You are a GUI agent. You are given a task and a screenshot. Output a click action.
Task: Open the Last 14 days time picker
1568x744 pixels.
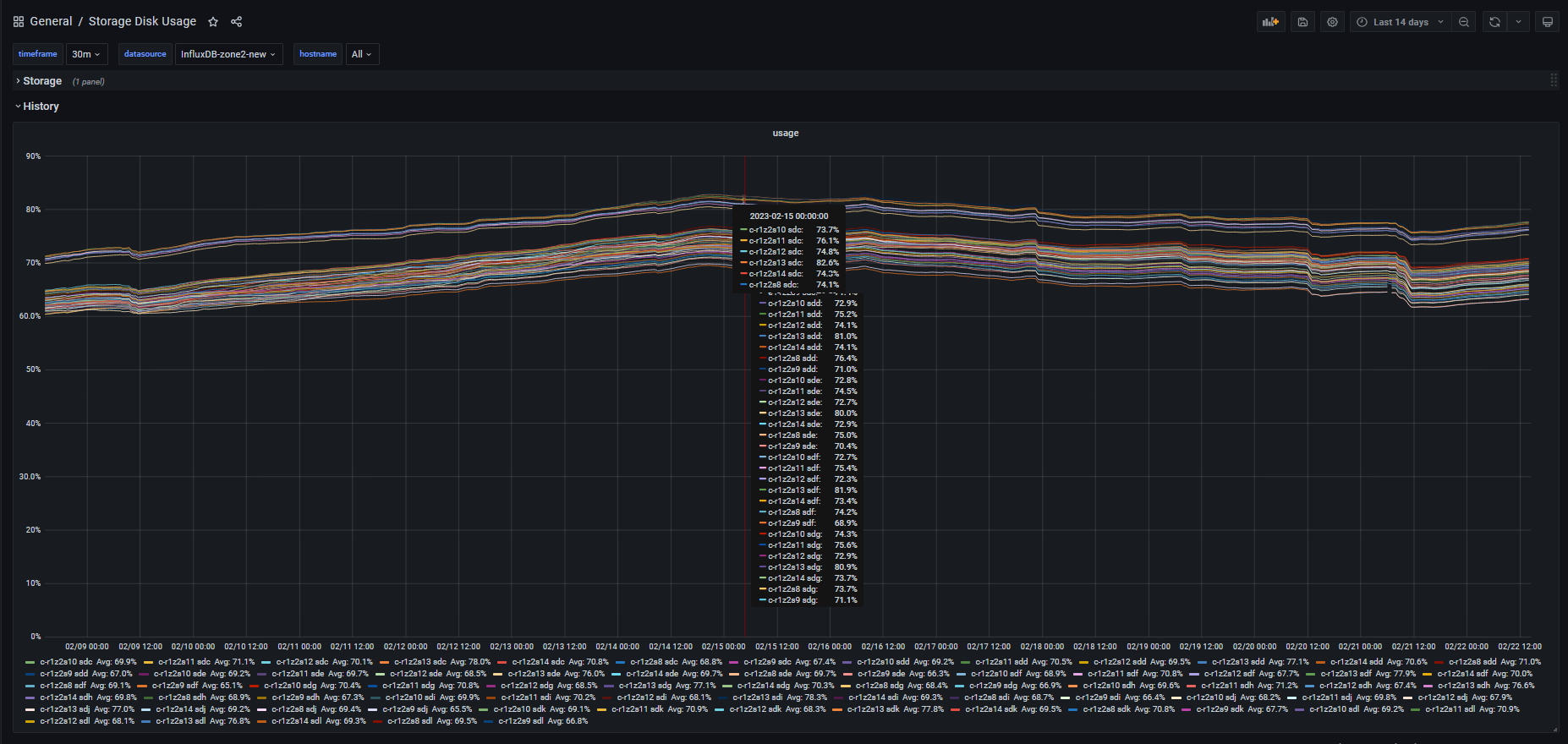[1401, 22]
